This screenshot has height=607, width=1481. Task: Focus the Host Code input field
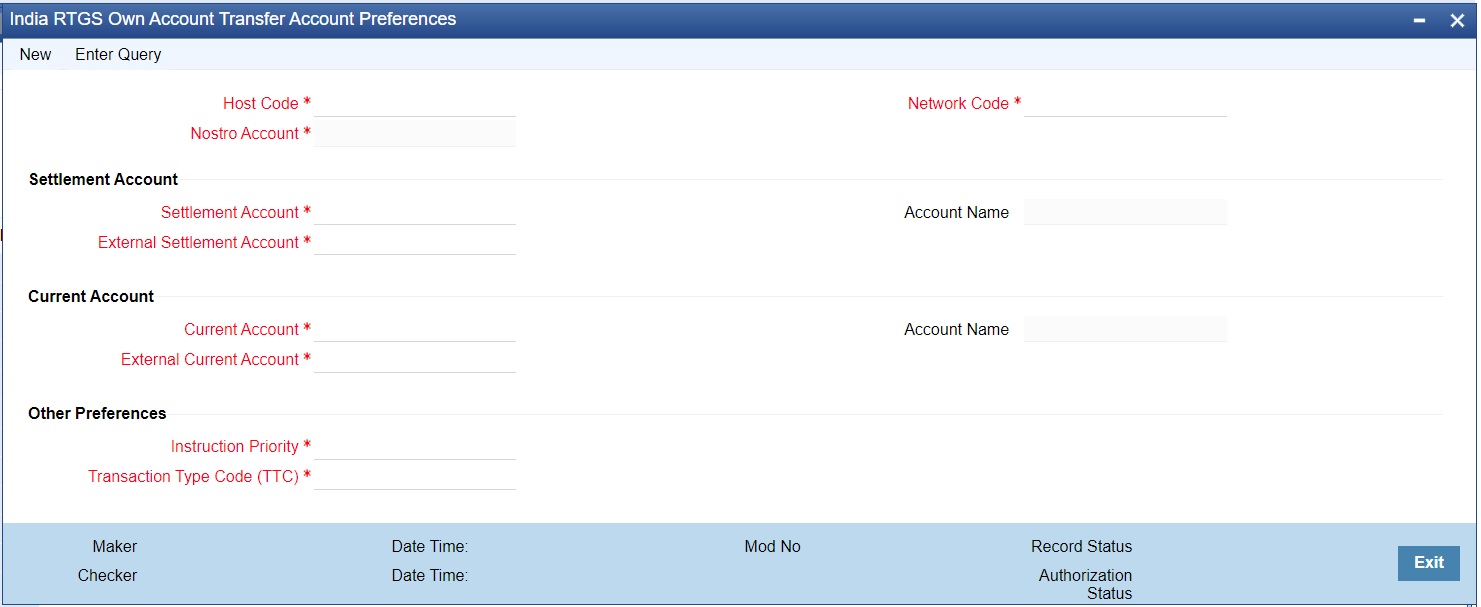pos(415,103)
